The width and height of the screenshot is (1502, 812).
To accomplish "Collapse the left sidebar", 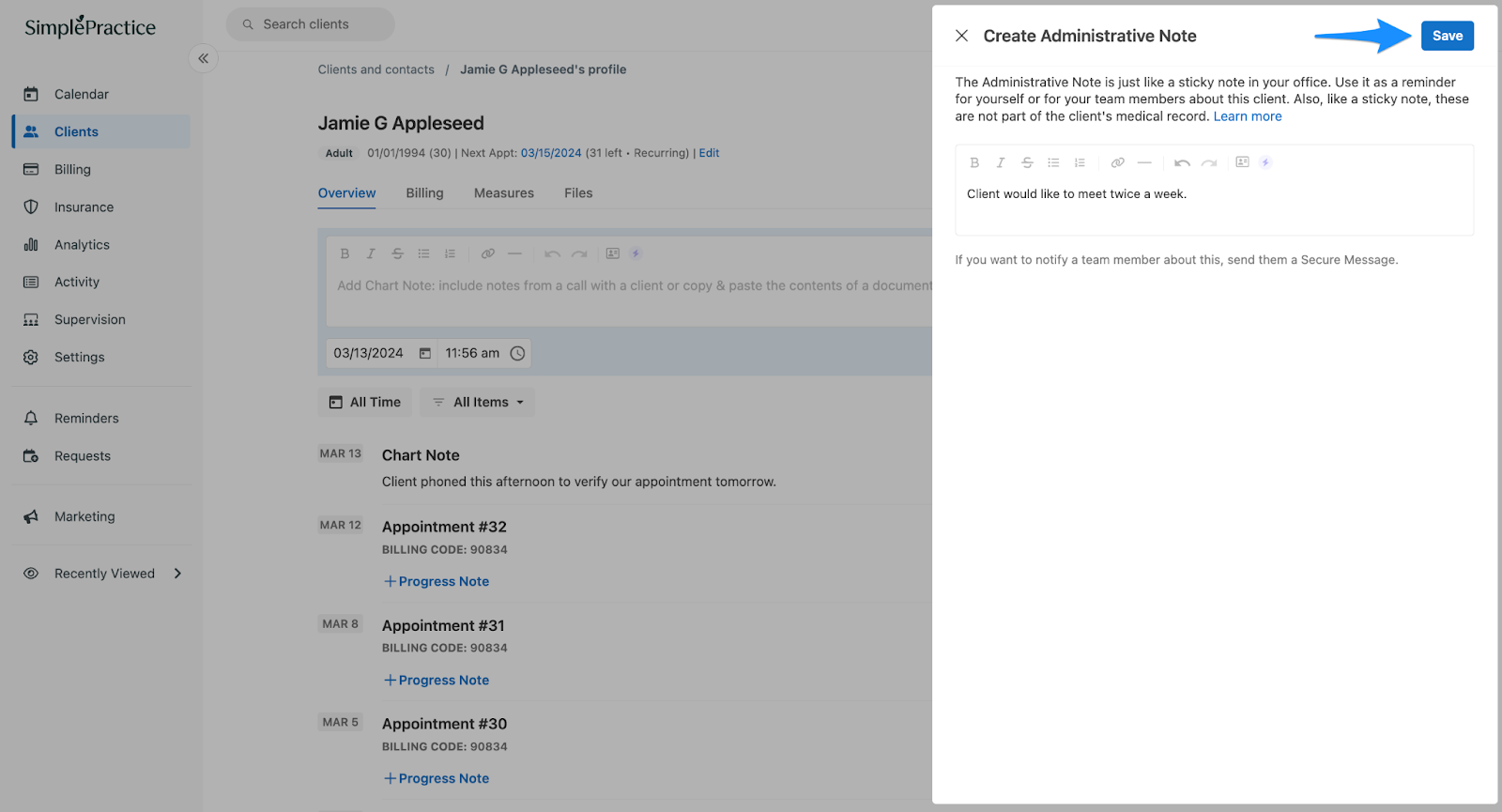I will pos(203,58).
